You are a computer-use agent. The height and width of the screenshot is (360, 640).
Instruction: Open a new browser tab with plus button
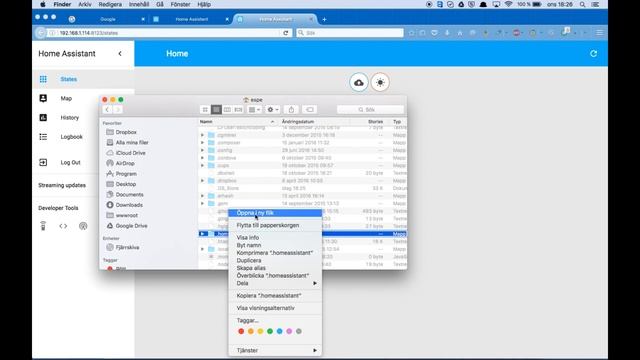[324, 19]
